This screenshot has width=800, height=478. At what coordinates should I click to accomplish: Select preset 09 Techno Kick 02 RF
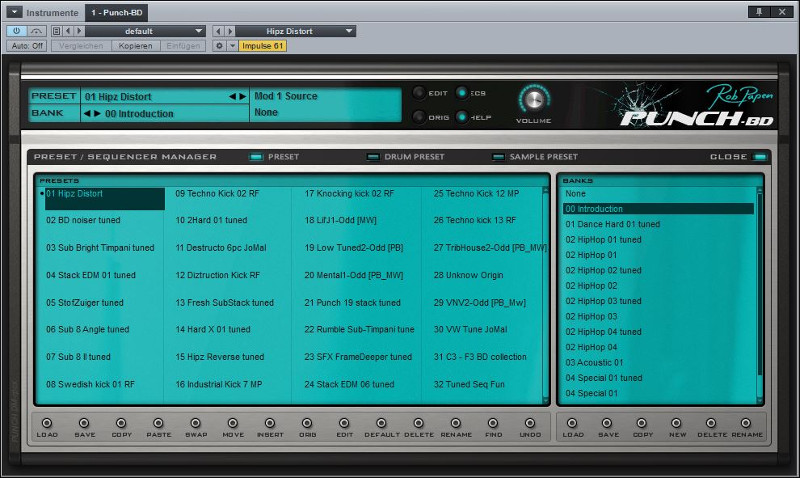pyautogui.click(x=217, y=193)
